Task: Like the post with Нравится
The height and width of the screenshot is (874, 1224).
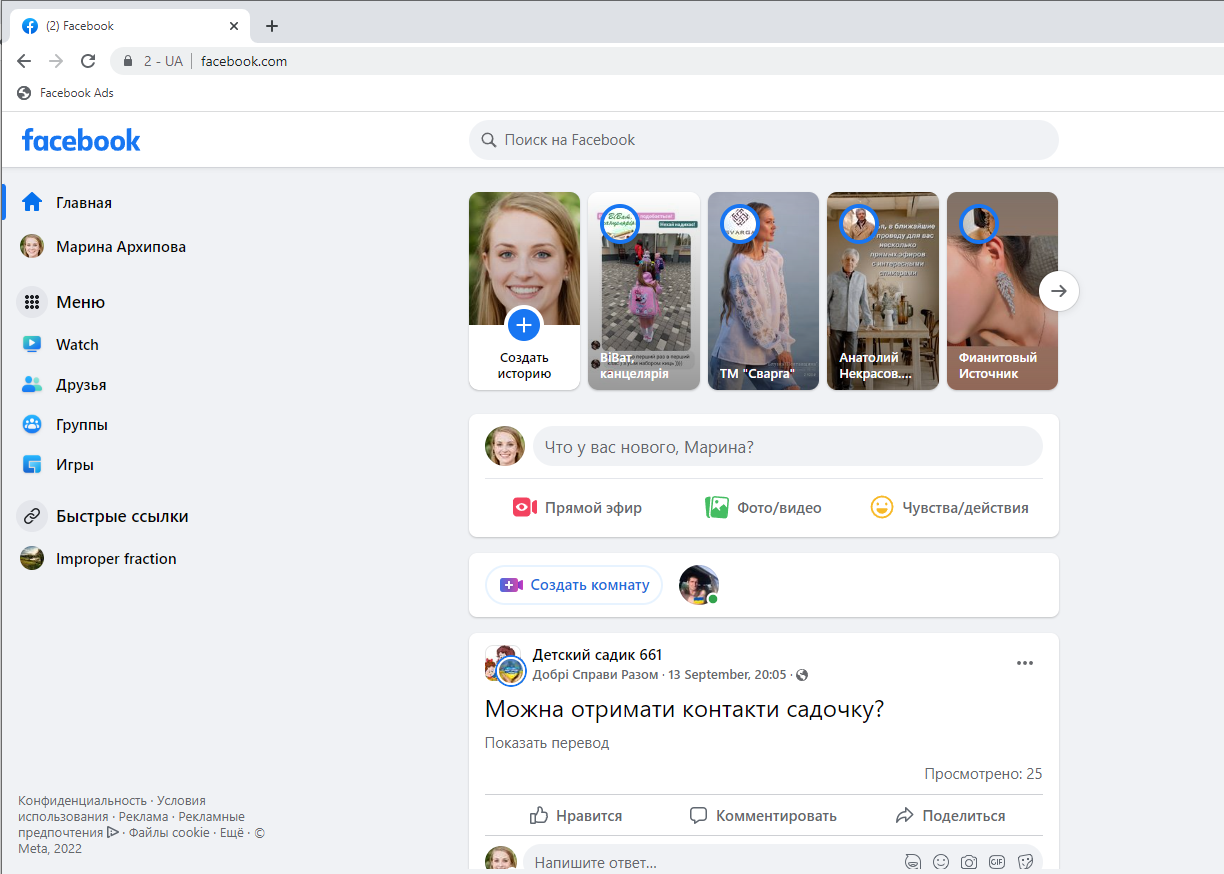Action: click(576, 815)
